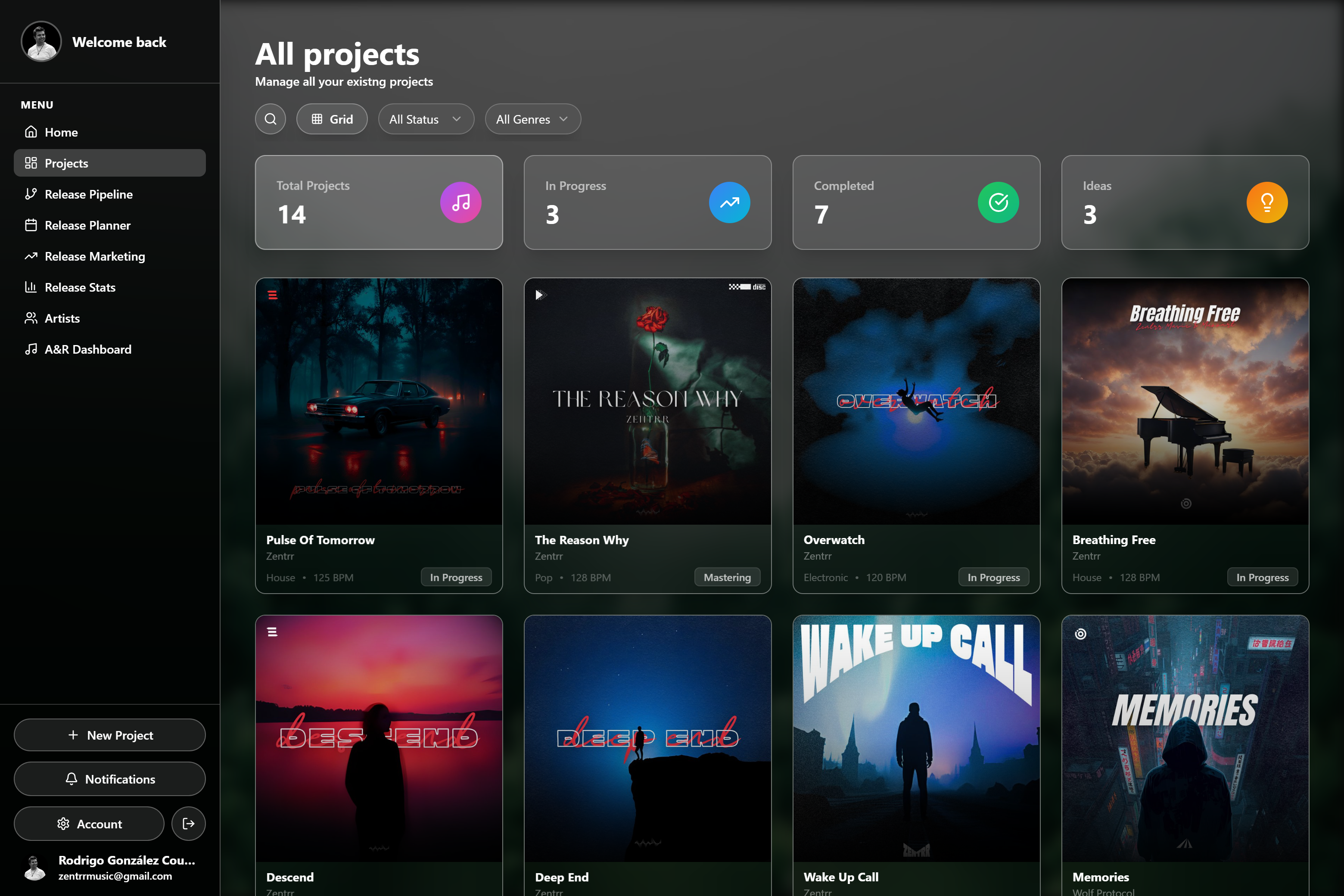Open the All Genres dropdown
Viewport: 1344px width, 896px height.
[532, 119]
